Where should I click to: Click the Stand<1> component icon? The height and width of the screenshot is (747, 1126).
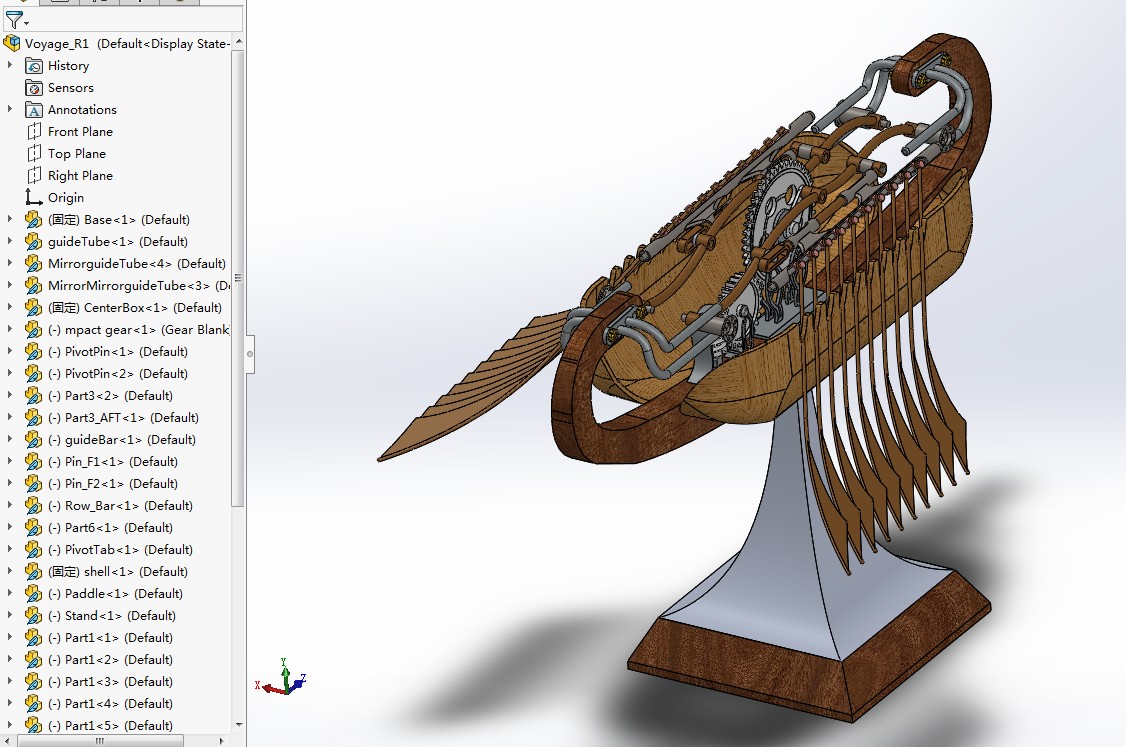(x=34, y=616)
